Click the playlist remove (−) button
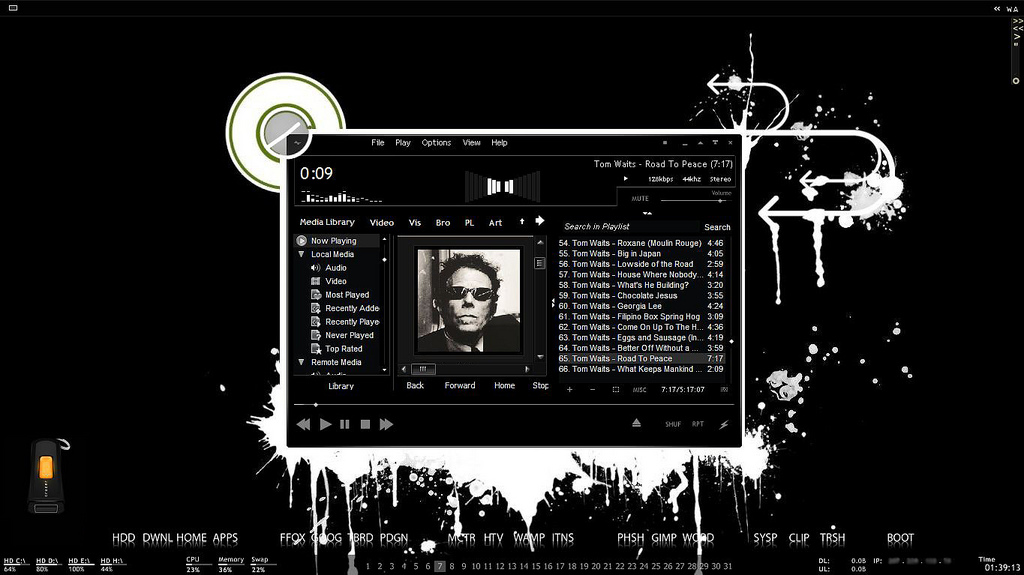 click(x=592, y=389)
